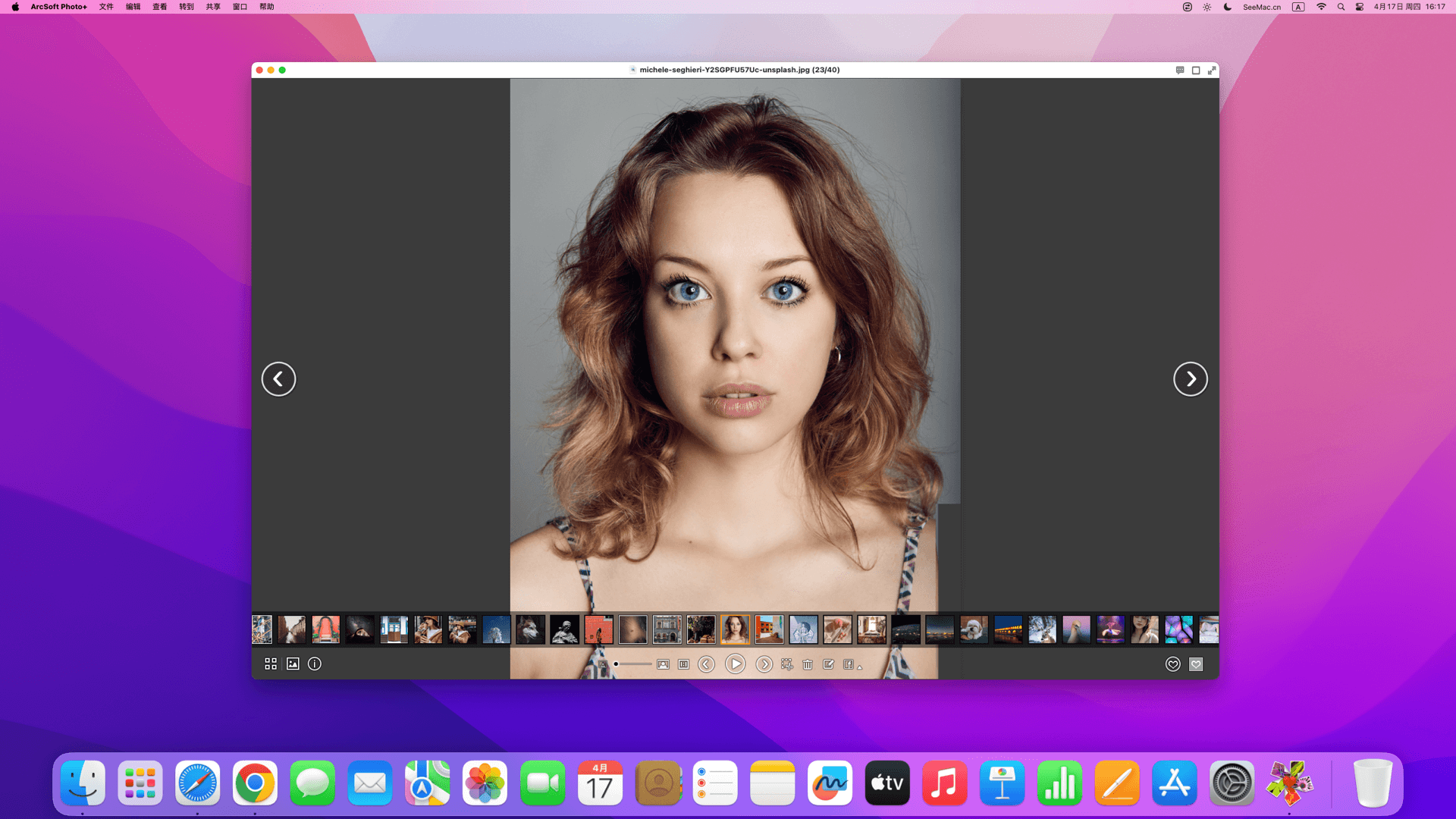View photo at actual 1:1 size

(683, 664)
